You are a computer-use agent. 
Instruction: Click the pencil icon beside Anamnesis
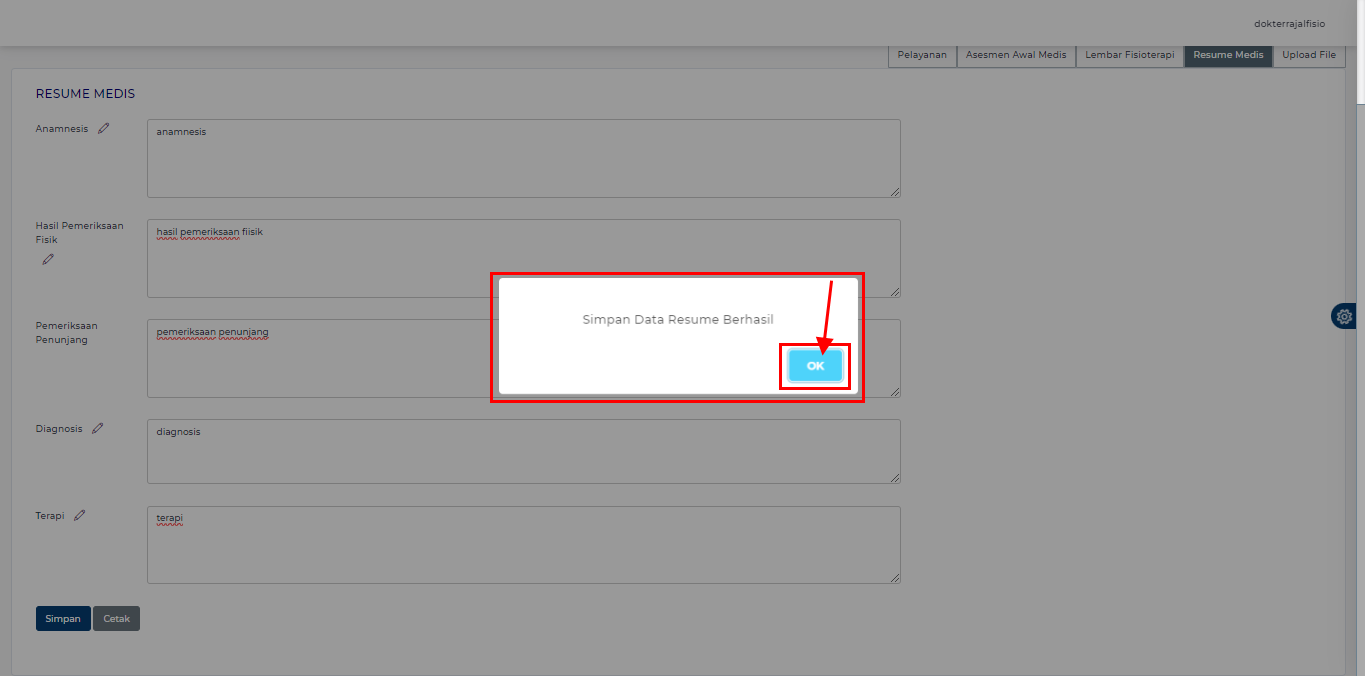103,128
